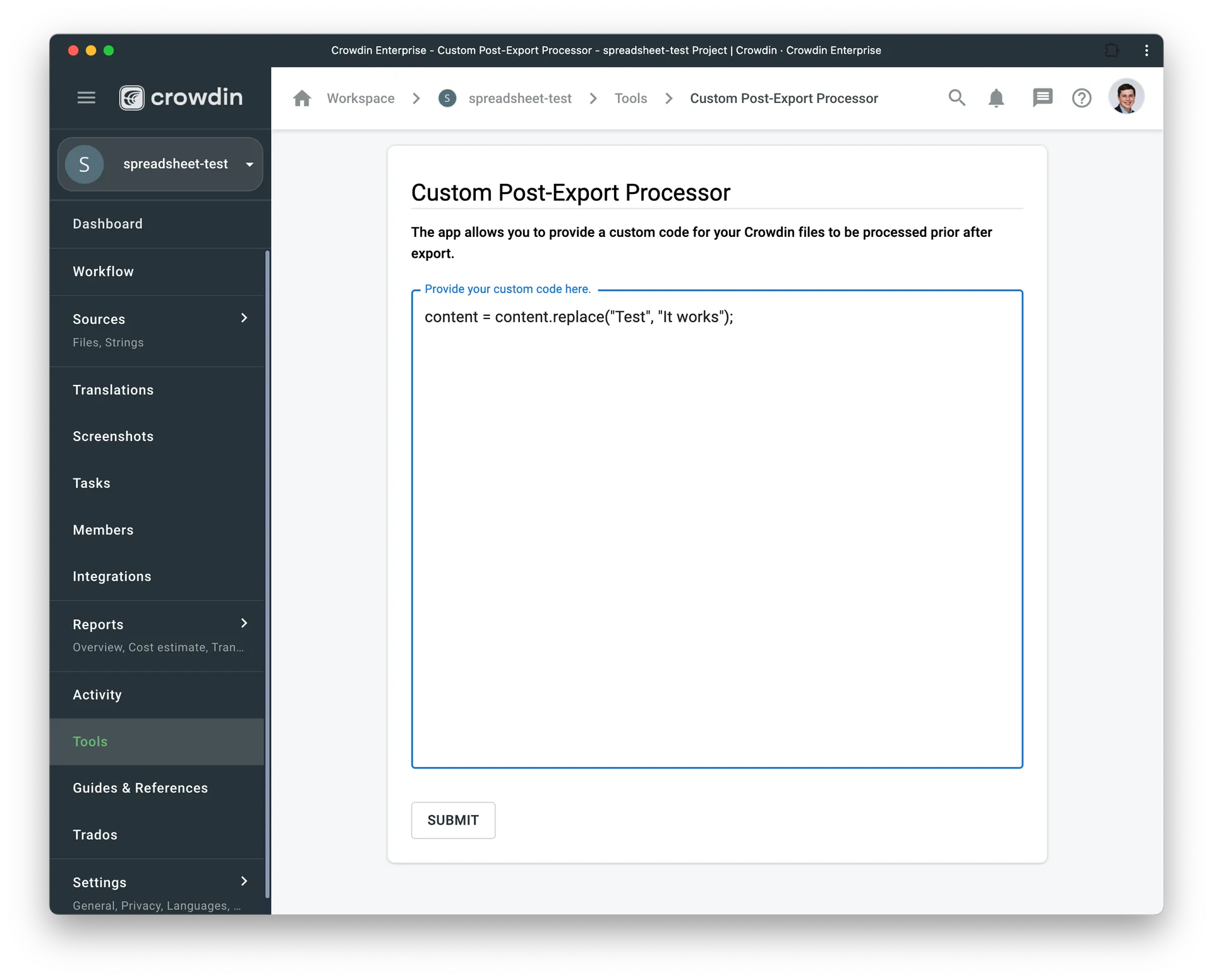Viewport: 1213px width, 980px height.
Task: Click the Tools breadcrumb link
Action: [x=631, y=99]
